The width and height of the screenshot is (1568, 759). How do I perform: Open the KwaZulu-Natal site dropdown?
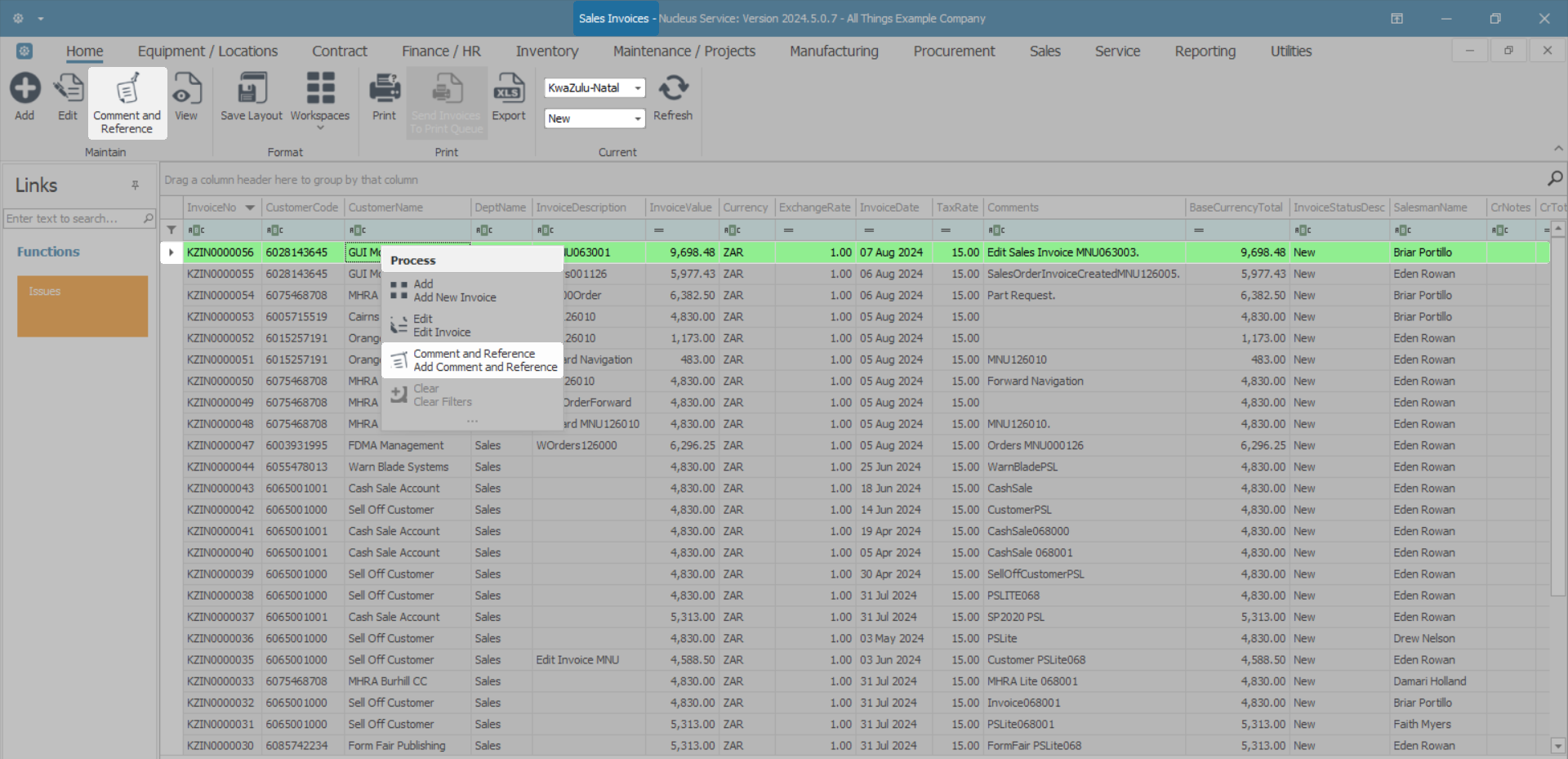click(637, 88)
